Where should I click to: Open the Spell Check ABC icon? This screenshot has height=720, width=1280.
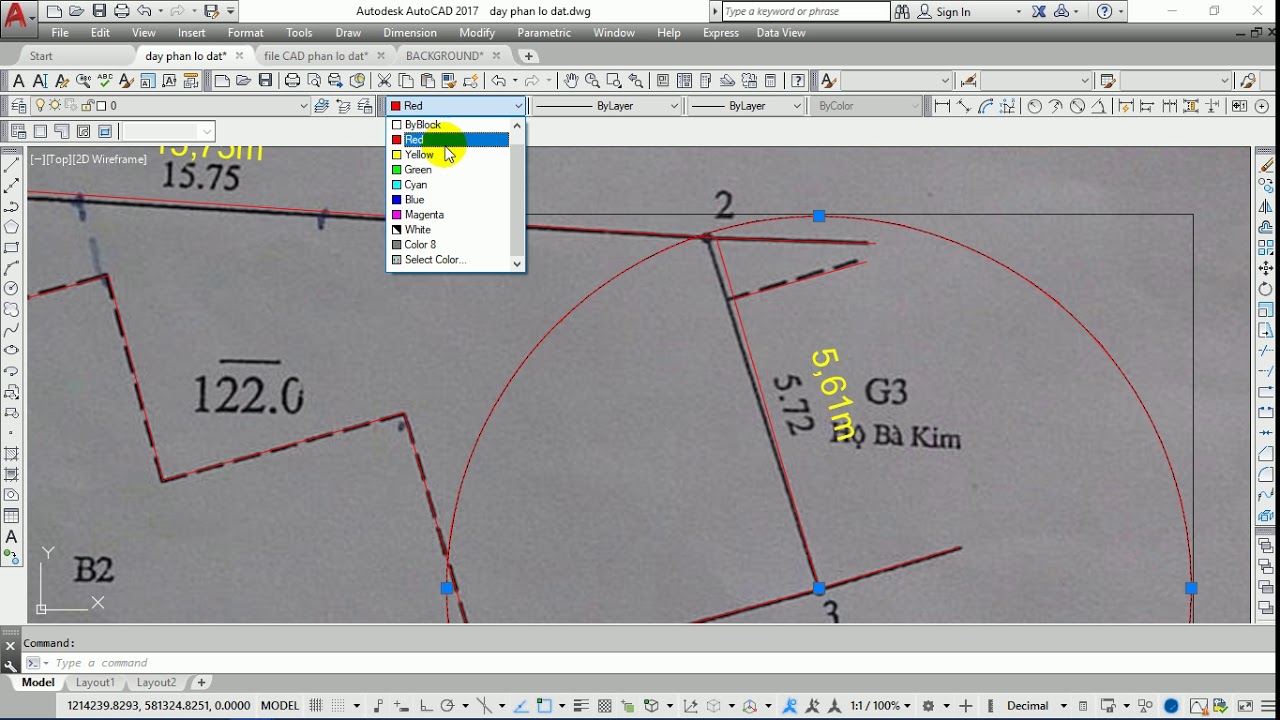click(104, 81)
